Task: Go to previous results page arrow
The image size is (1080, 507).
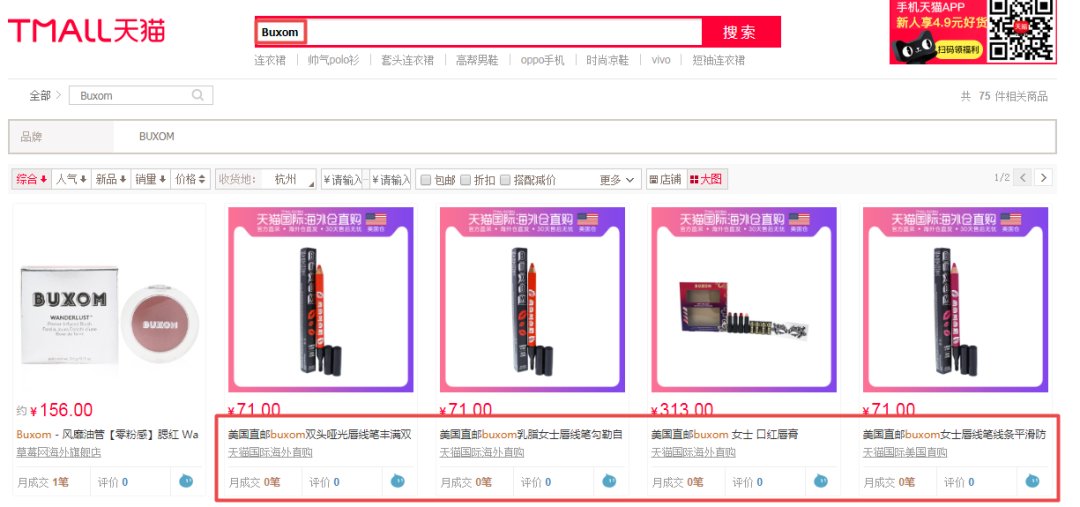Action: [x=1023, y=178]
